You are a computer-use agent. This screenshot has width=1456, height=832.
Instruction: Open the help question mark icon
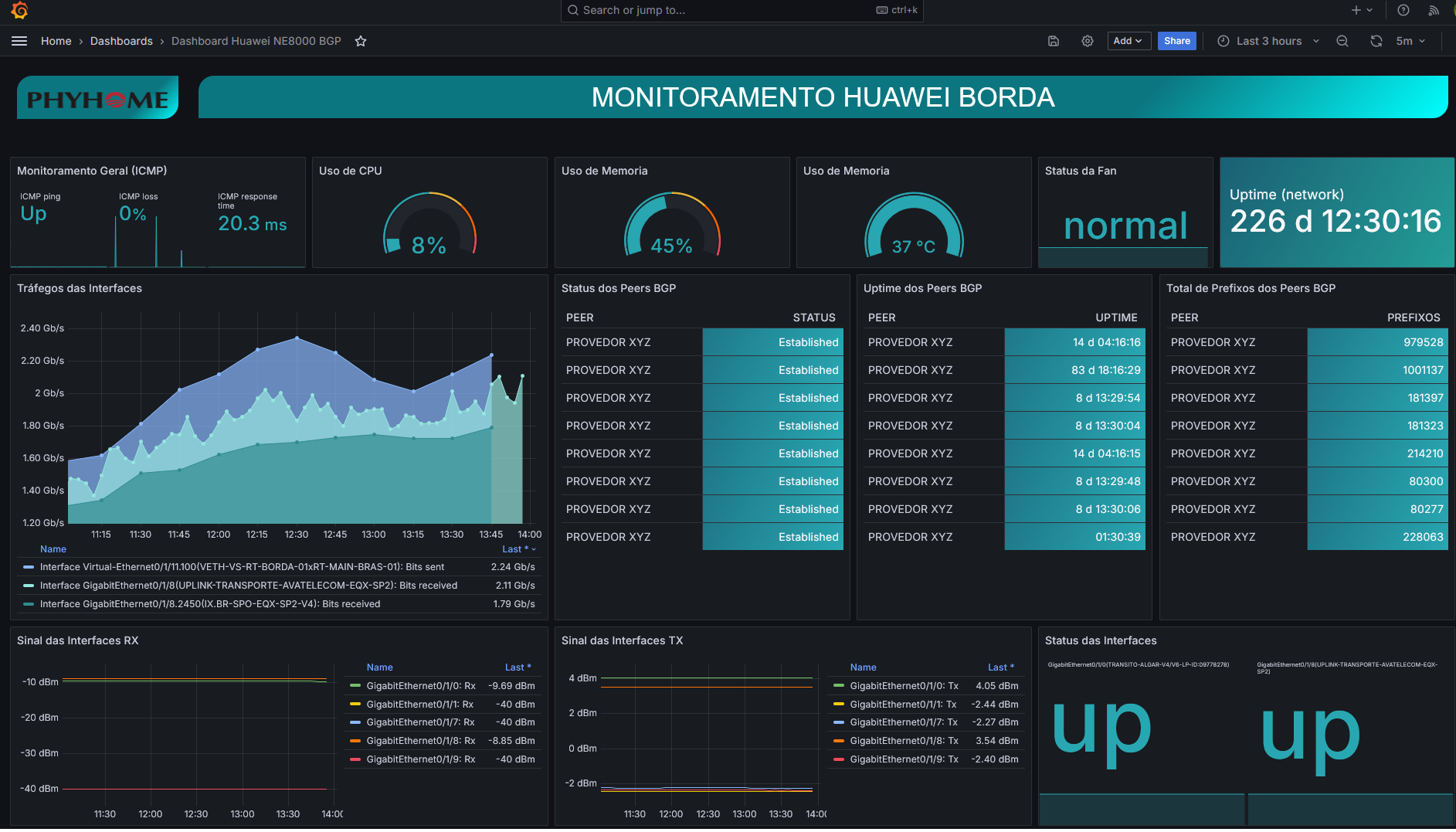tap(1403, 10)
